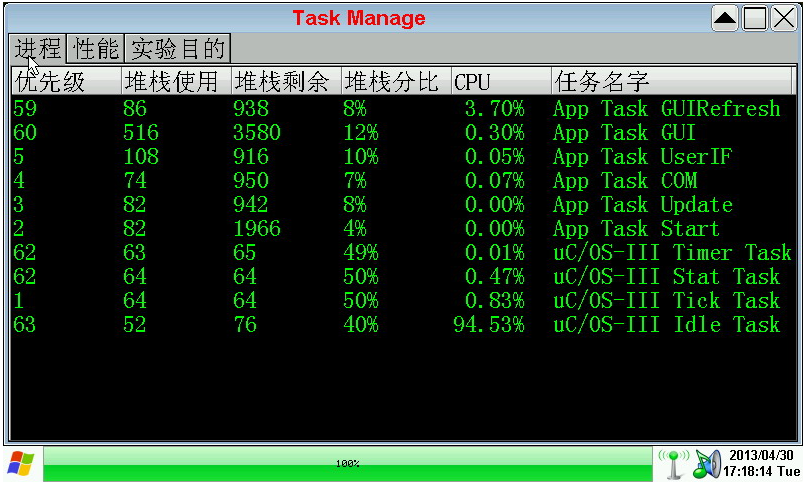Click the 堆栈使用 column header
This screenshot has height=485, width=809.
pos(176,81)
